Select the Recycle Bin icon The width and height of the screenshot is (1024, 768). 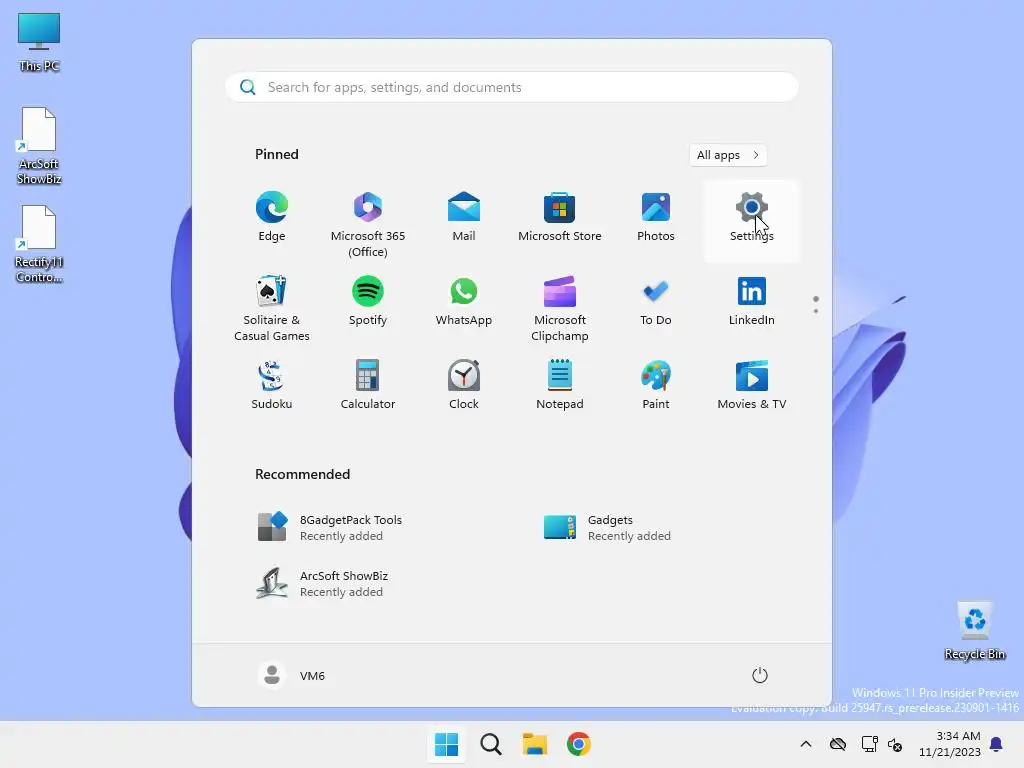(975, 631)
